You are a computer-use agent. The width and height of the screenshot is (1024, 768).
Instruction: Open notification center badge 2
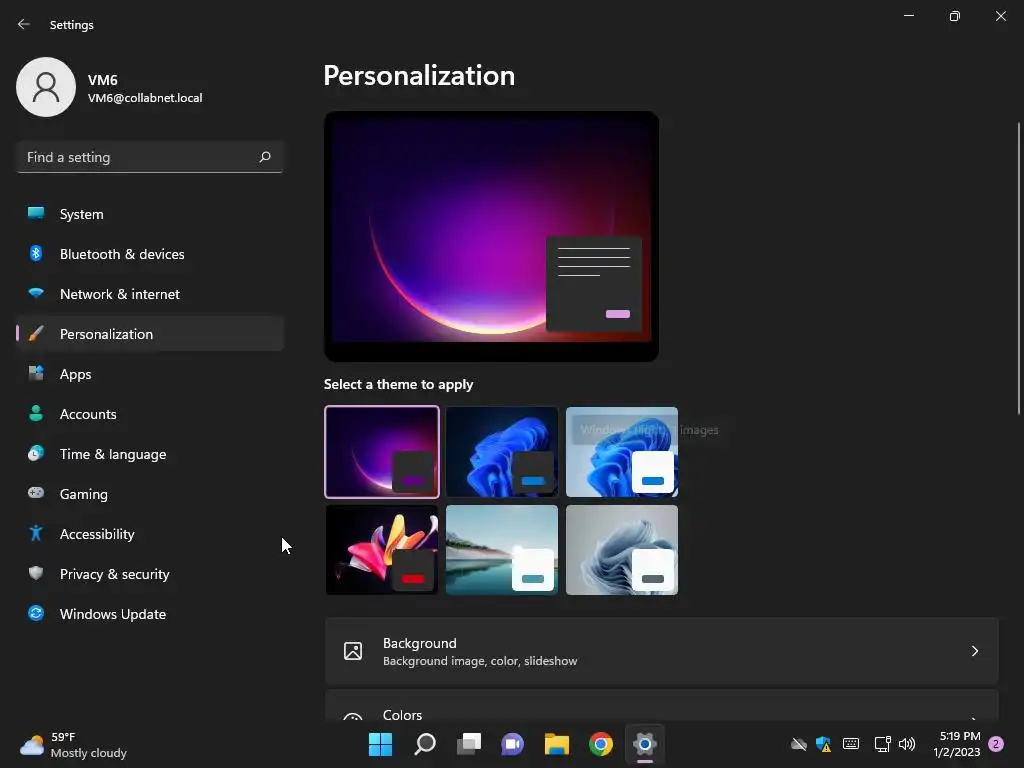tap(996, 744)
